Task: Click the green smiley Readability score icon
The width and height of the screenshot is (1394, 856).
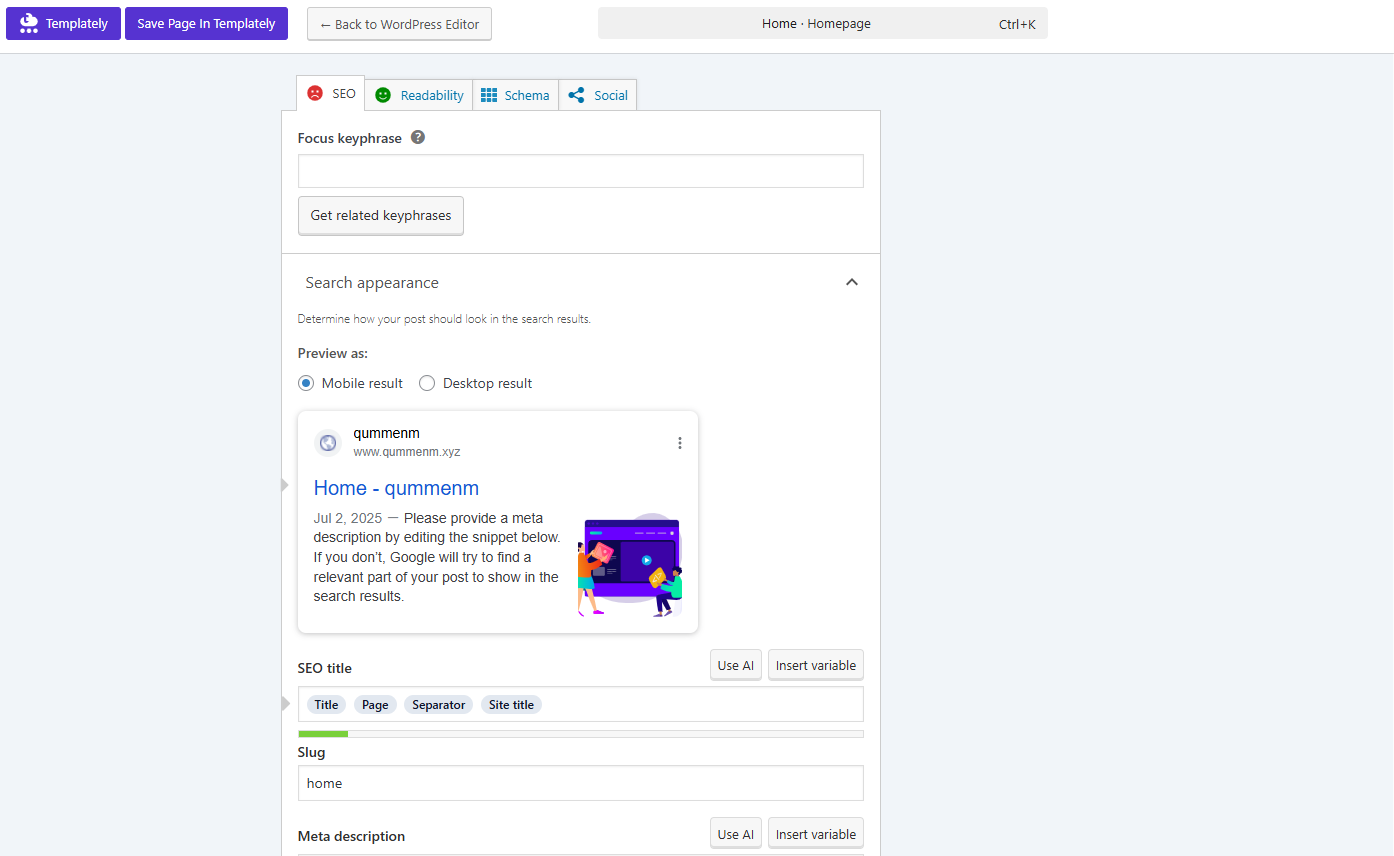Action: coord(383,94)
